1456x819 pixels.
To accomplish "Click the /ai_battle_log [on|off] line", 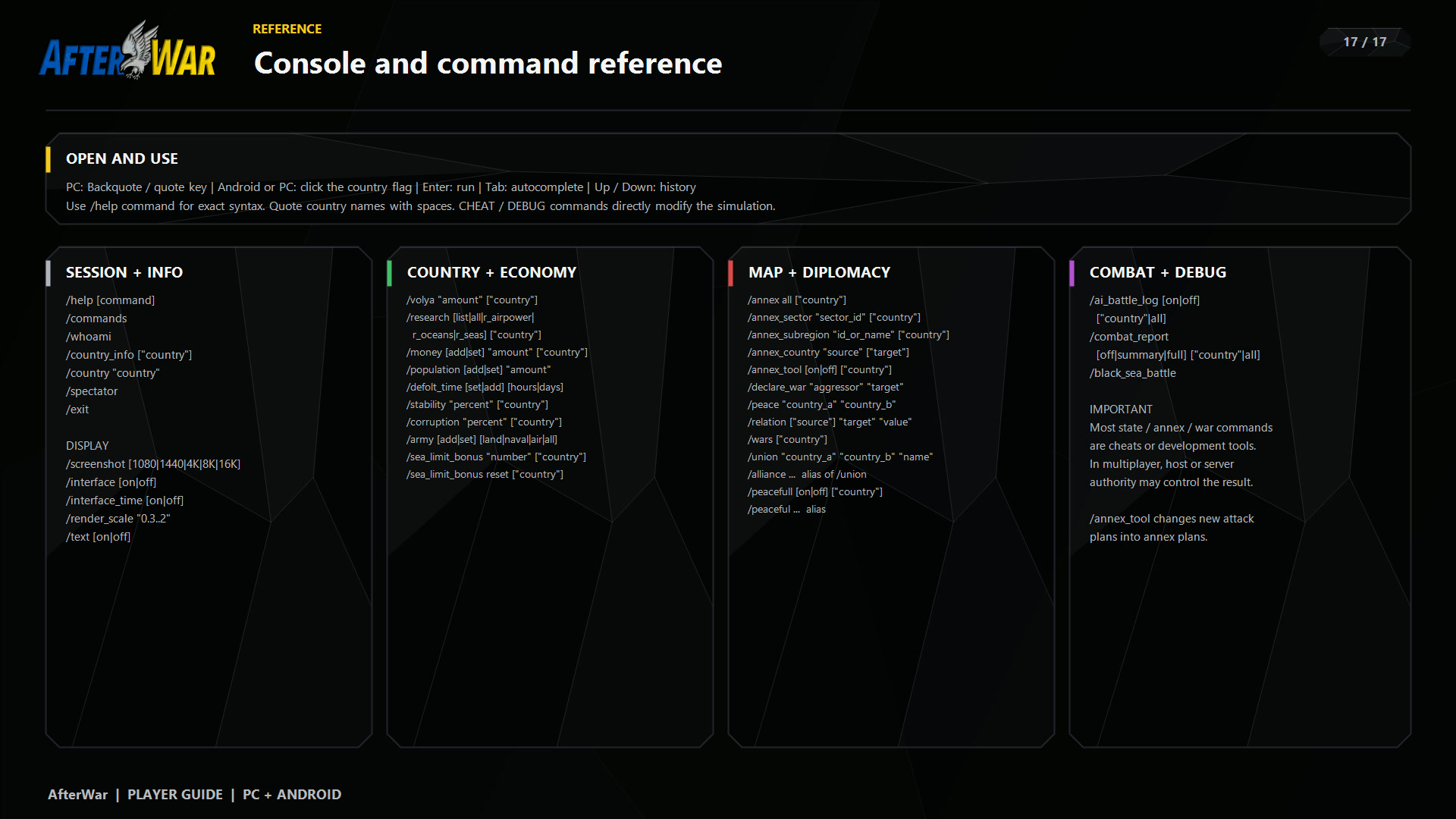I will (x=1144, y=300).
